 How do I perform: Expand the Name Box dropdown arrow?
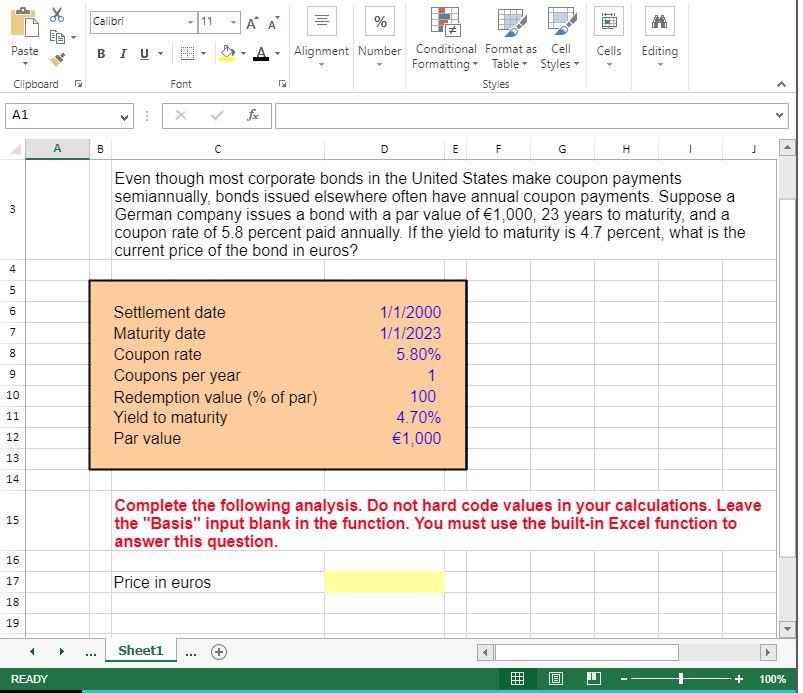[124, 117]
